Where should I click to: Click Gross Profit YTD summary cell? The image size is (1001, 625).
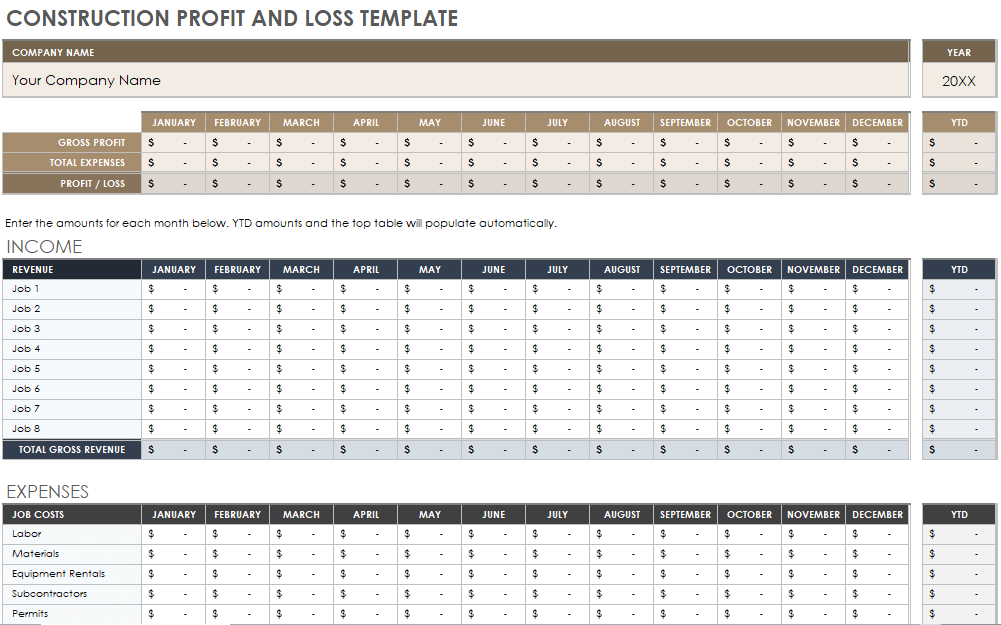pos(959,143)
